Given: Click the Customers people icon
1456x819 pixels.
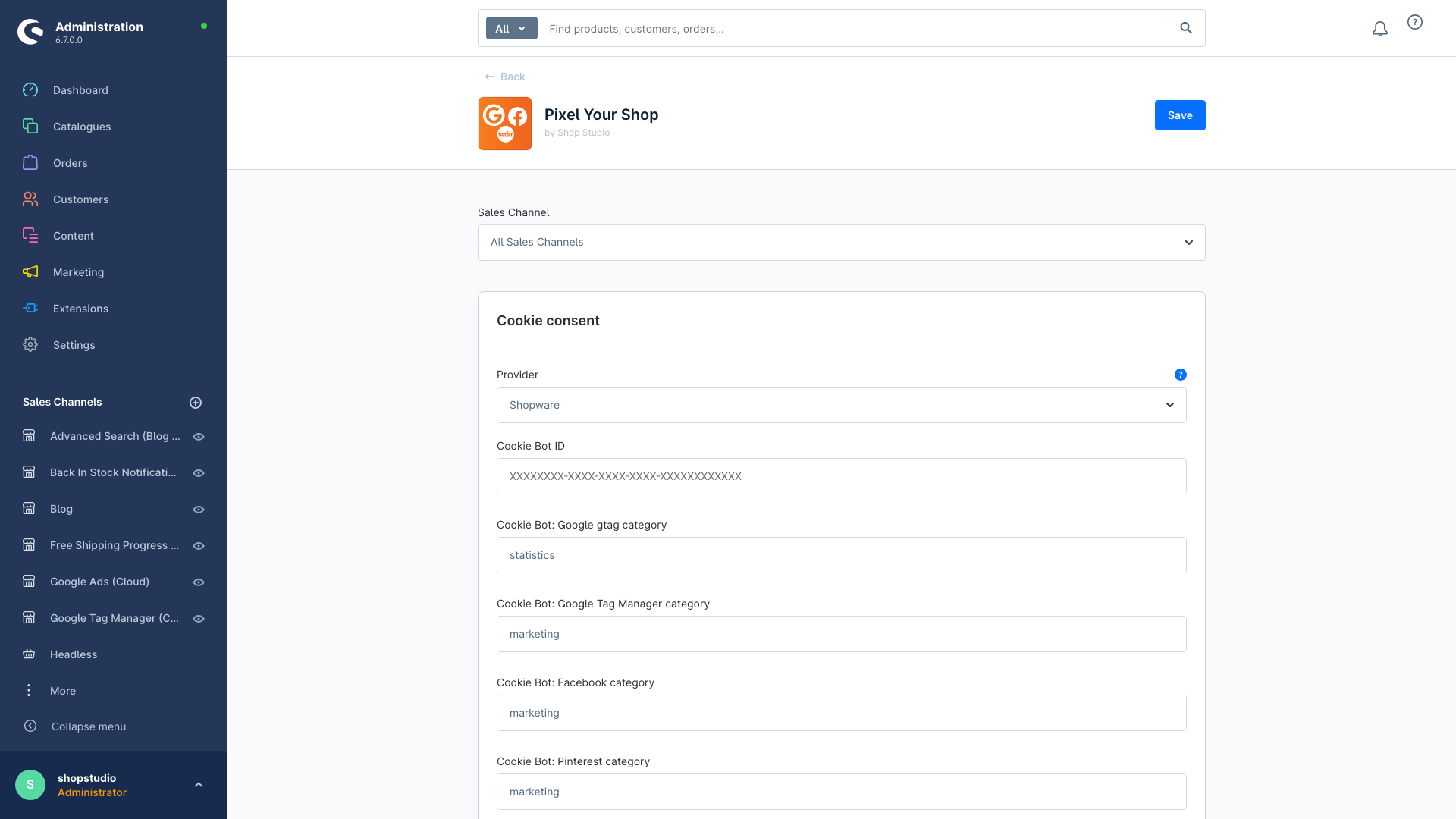Looking at the screenshot, I should [30, 199].
